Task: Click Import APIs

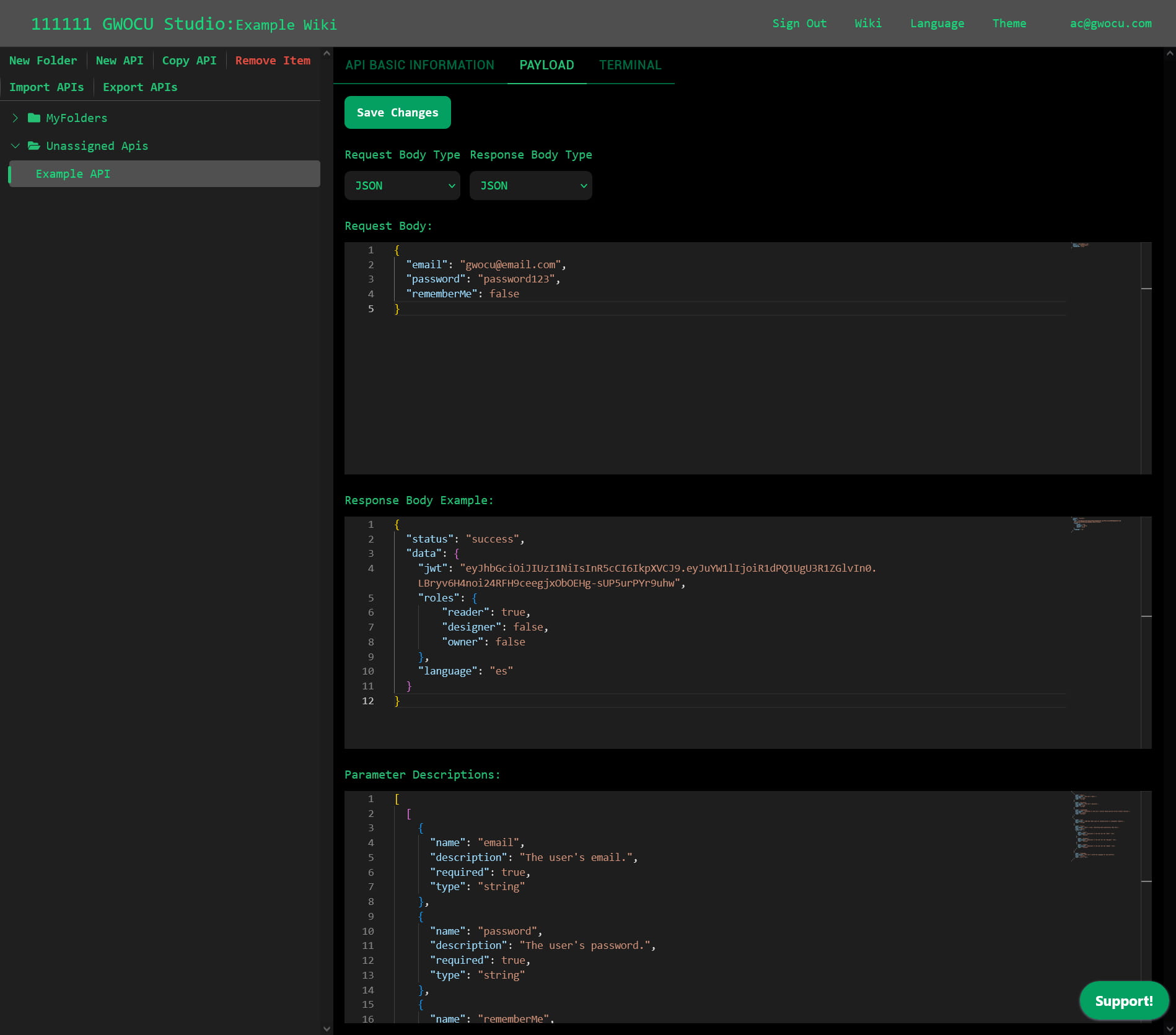Action: pyautogui.click(x=46, y=87)
